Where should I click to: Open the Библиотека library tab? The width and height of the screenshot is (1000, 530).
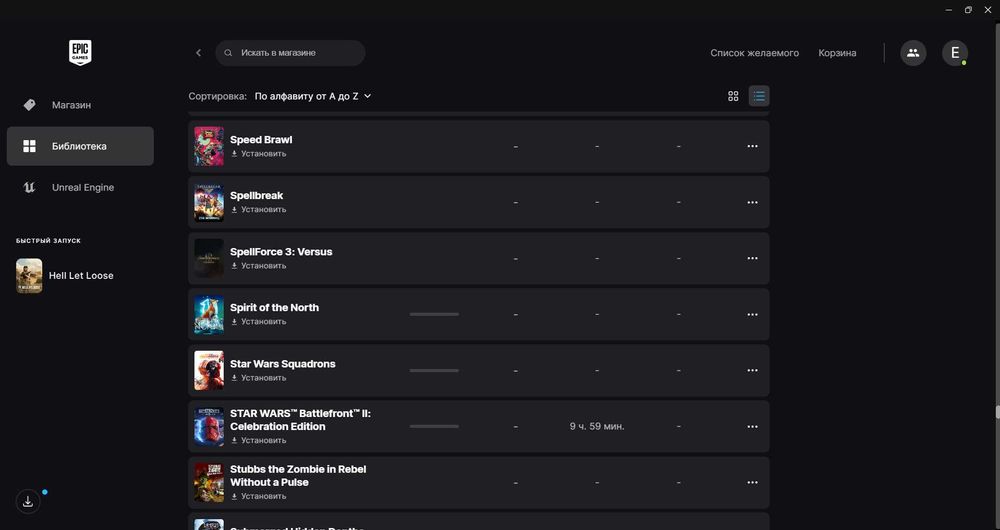click(x=80, y=146)
